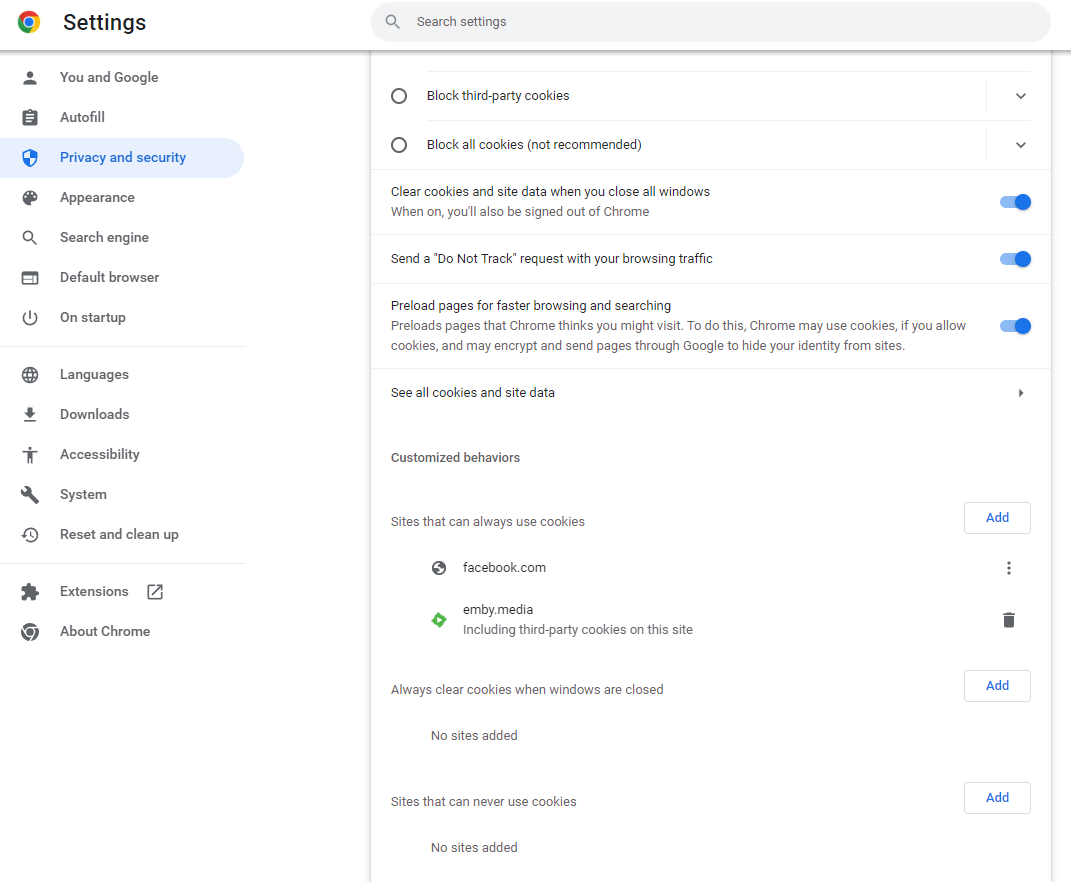Screen dimensions: 1071x882
Task: Turn off Preload pages toggle
Action: [1015, 326]
